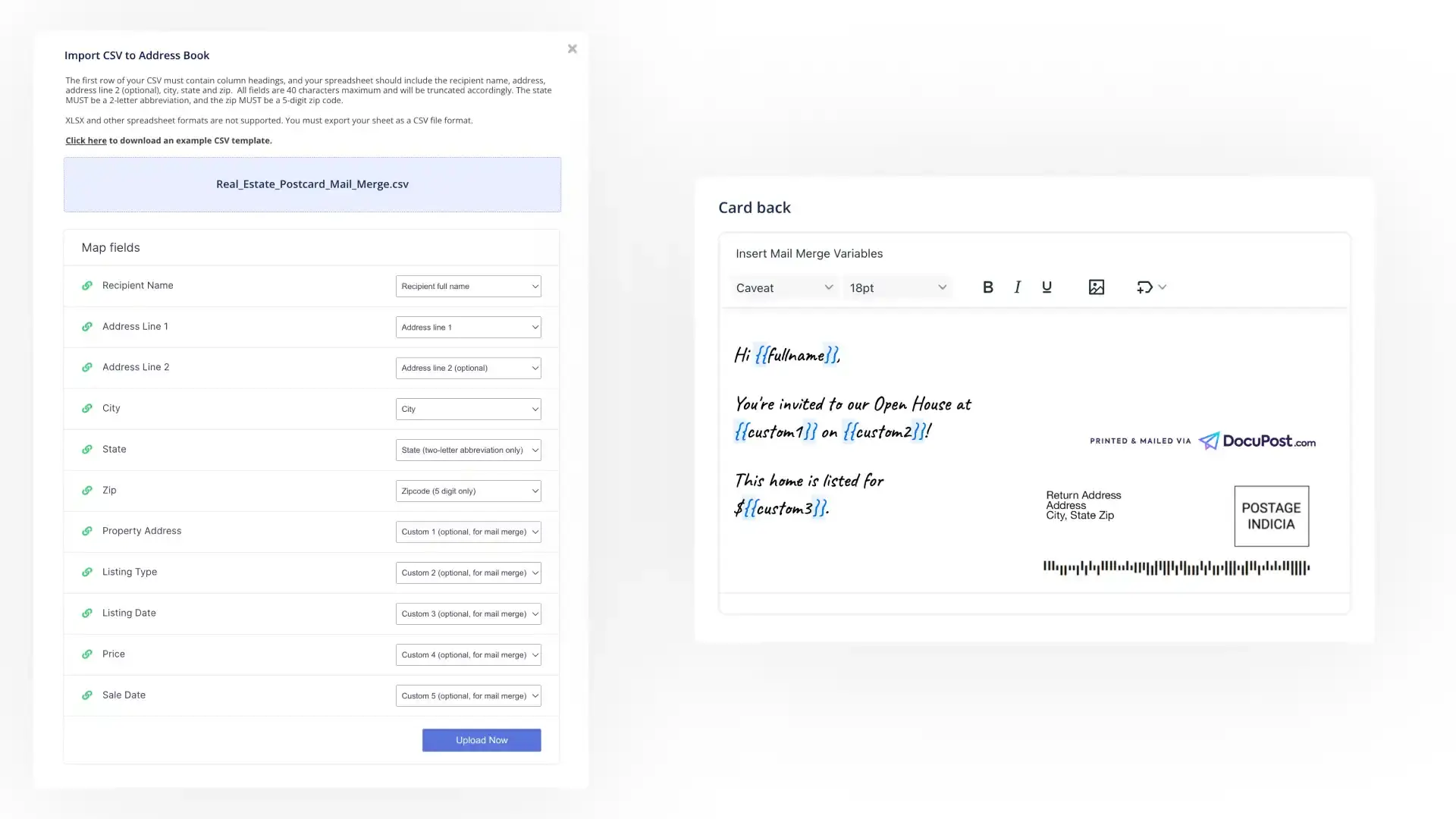Open Custom 2 mapping dropdown for Listing Type
1456x819 pixels.
pyautogui.click(x=468, y=573)
